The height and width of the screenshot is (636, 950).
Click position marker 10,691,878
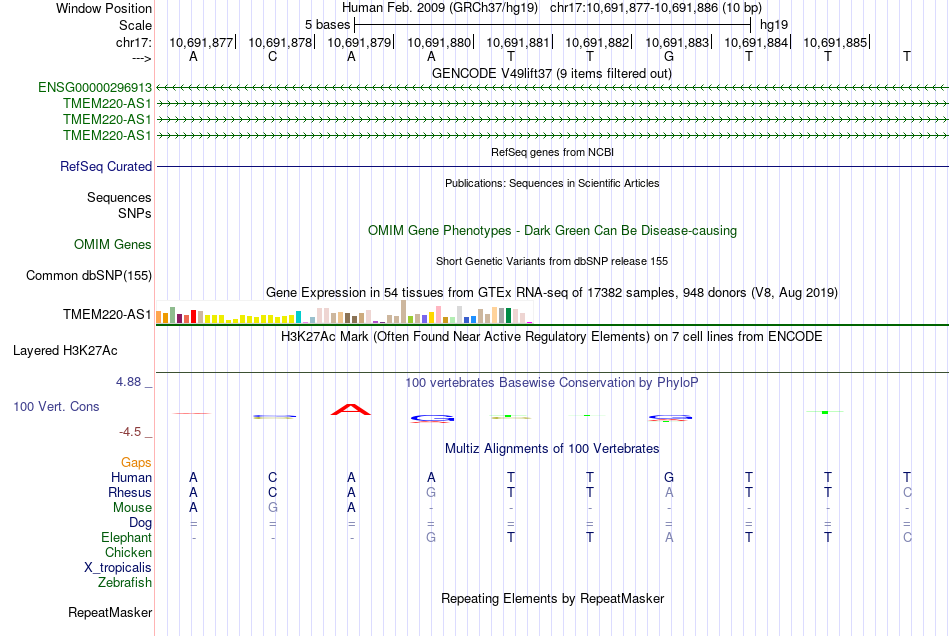281,42
